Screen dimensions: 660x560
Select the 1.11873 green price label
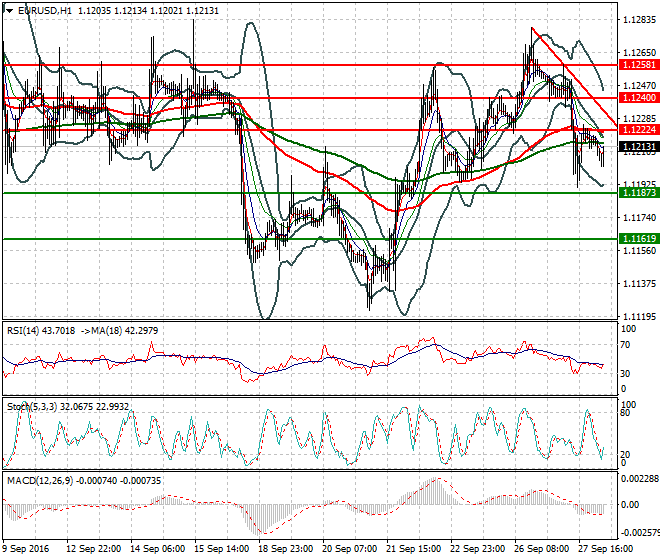point(638,193)
